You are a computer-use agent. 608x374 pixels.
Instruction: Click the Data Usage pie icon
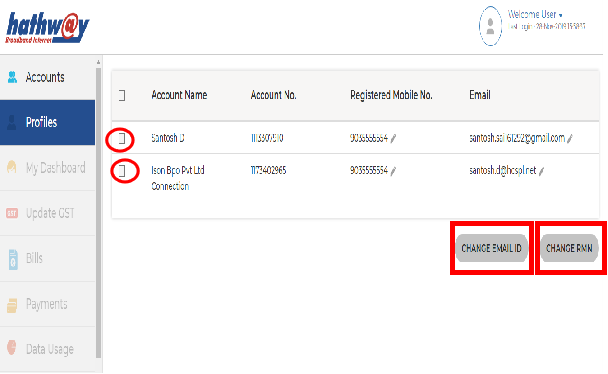click(x=12, y=347)
